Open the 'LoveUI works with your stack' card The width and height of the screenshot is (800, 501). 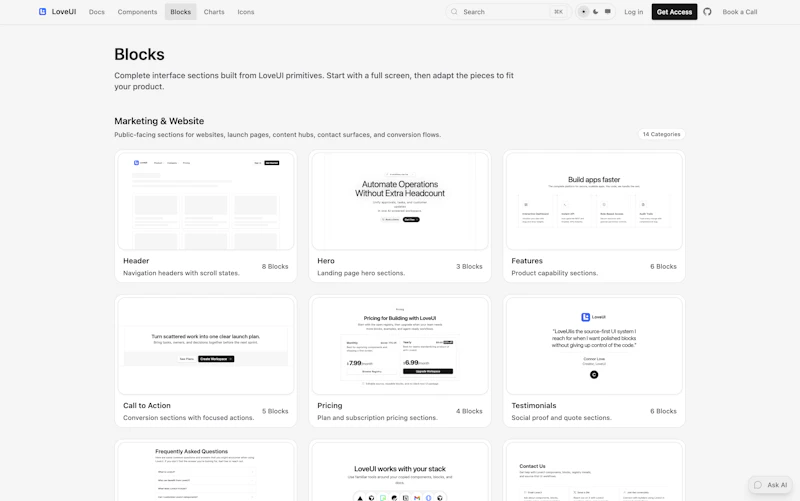(400, 472)
